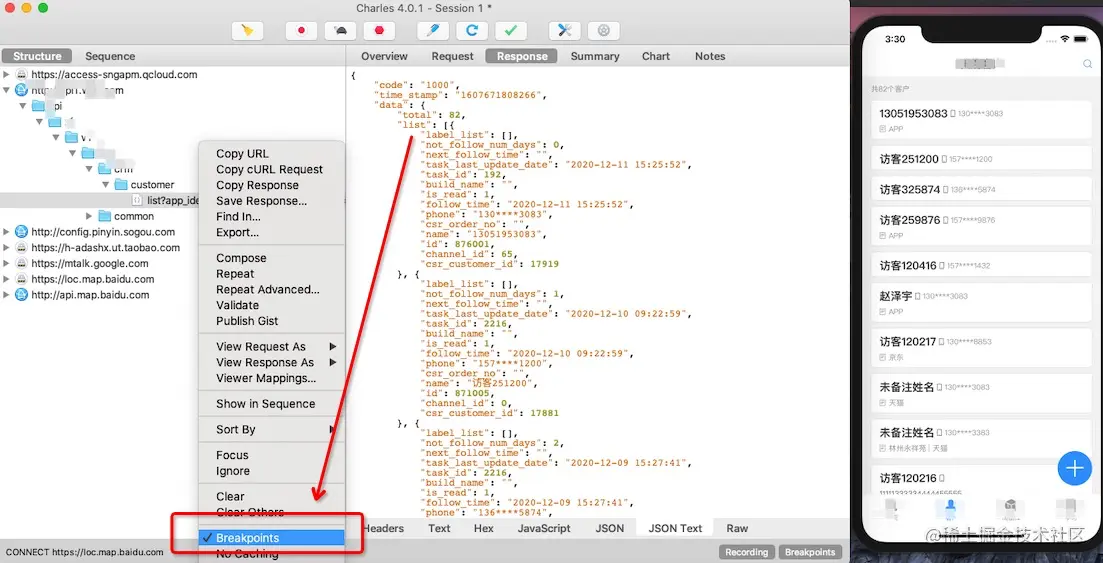Click the customer folder icon
The image size is (1103, 563).
tap(121, 184)
